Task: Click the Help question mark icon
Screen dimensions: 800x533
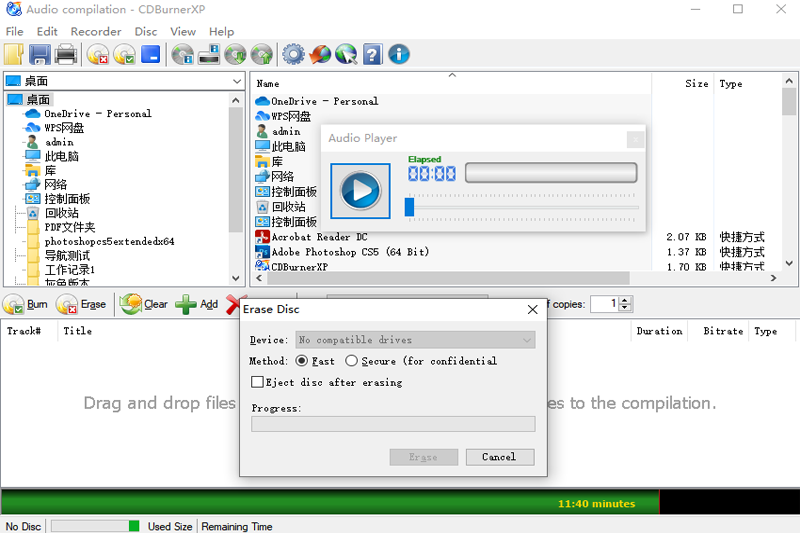Action: [372, 55]
